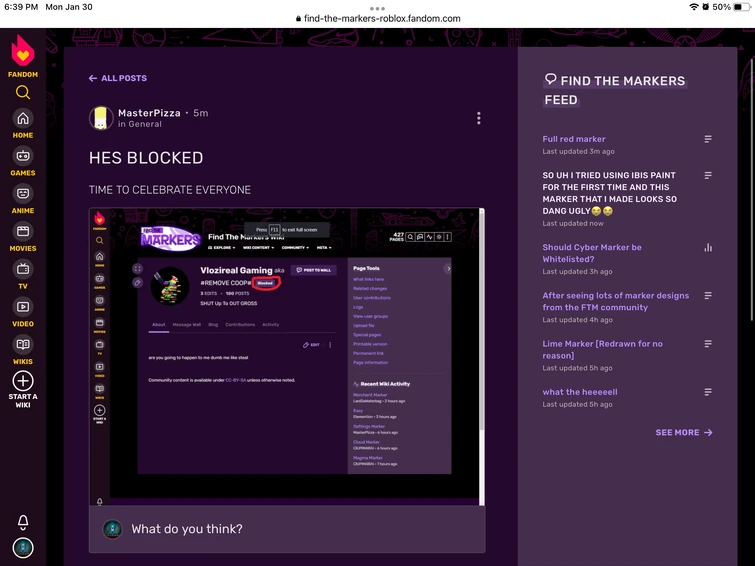Tap the battery status icon
Screen dimensions: 755x566
click(x=742, y=7)
